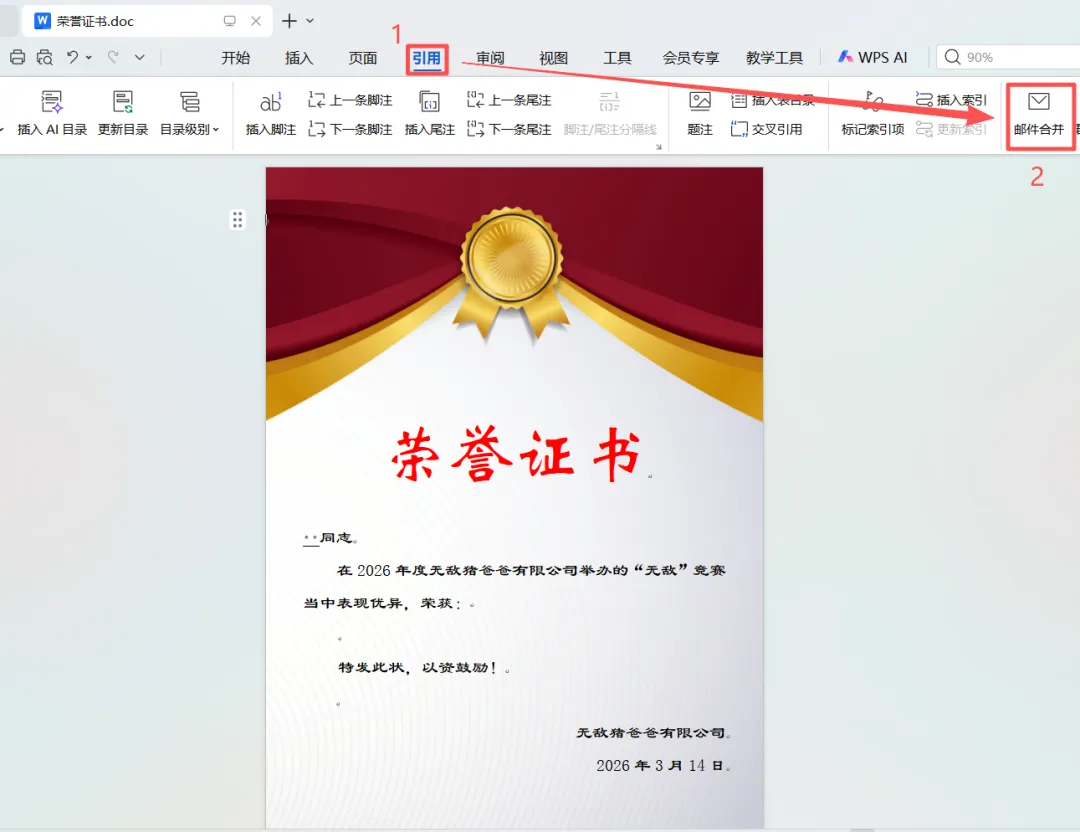
Task: Switch to the 审阅 tab
Action: pos(490,58)
